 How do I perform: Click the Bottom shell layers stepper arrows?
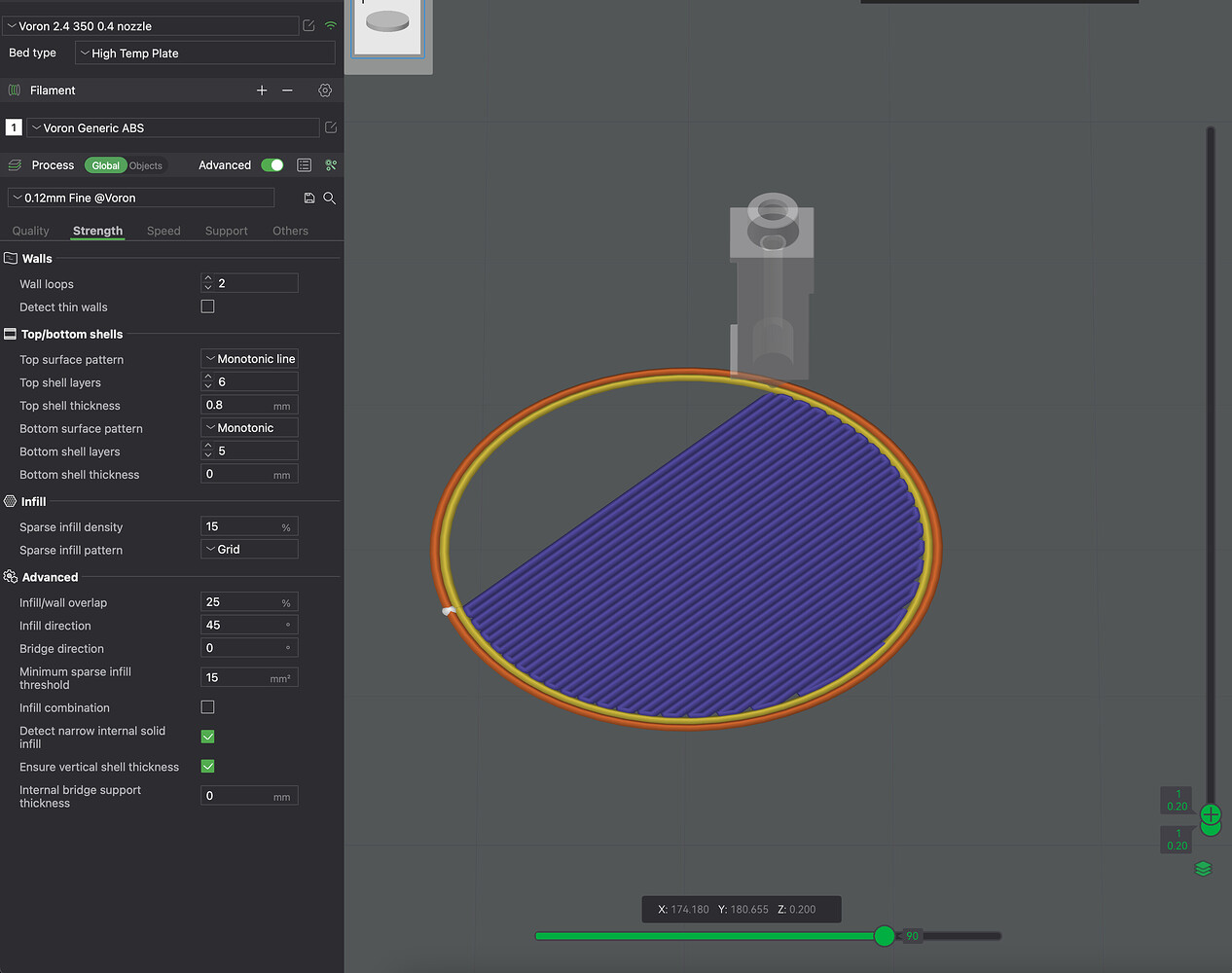tap(208, 450)
